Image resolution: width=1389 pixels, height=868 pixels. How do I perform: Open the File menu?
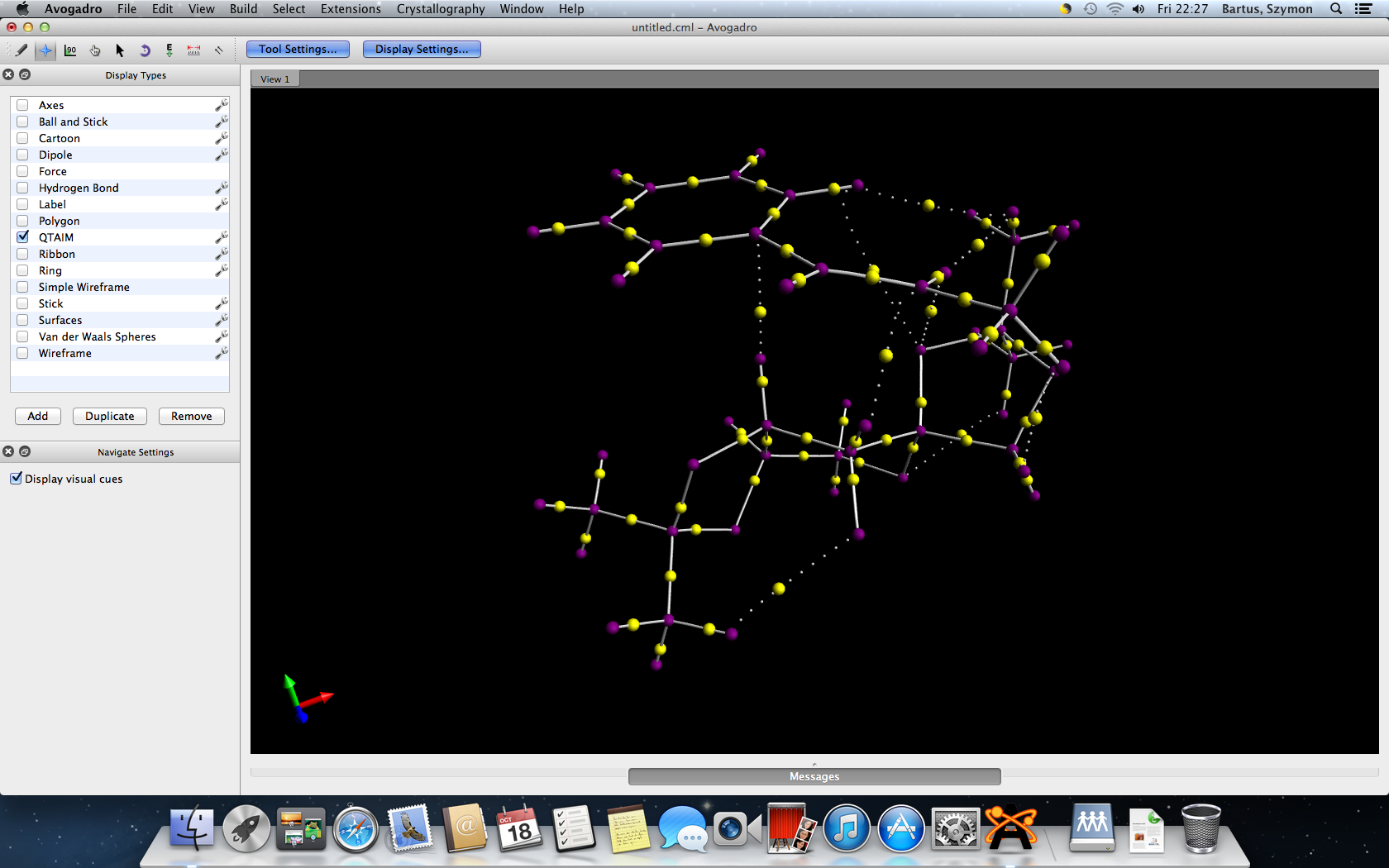(126, 9)
